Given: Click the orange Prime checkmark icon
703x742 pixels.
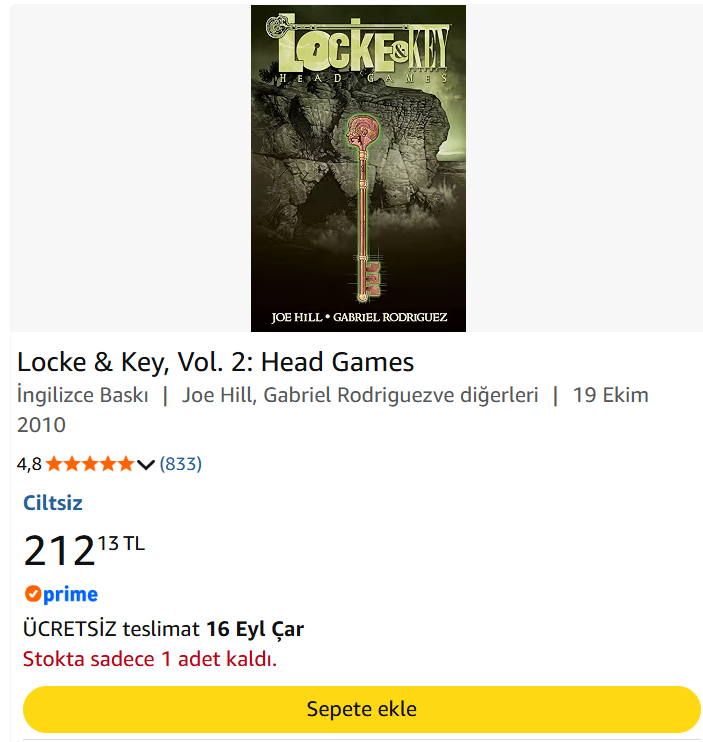Looking at the screenshot, I should pos(33,593).
